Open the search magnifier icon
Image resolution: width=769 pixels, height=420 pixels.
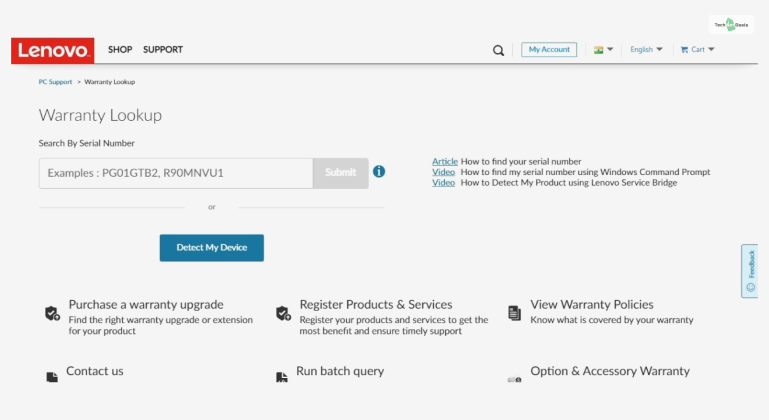click(498, 50)
